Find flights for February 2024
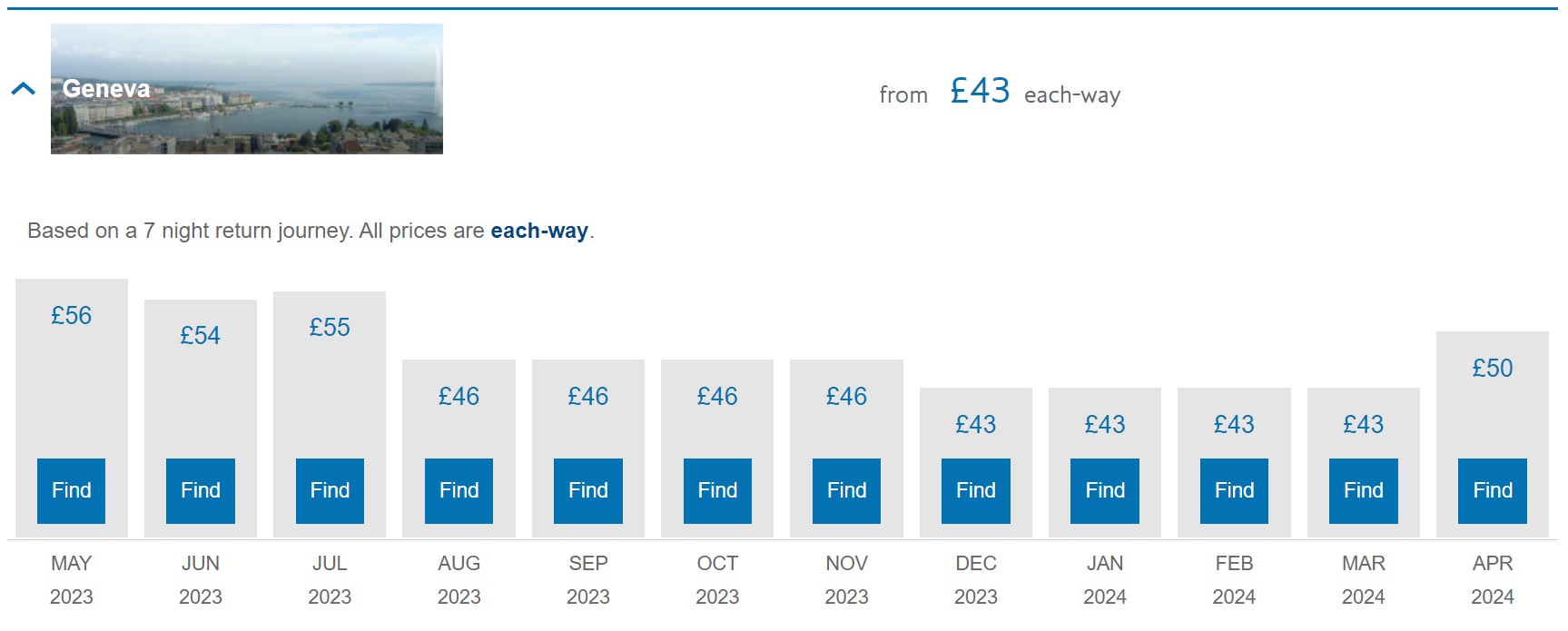The height and width of the screenshot is (631, 1568). [1234, 491]
